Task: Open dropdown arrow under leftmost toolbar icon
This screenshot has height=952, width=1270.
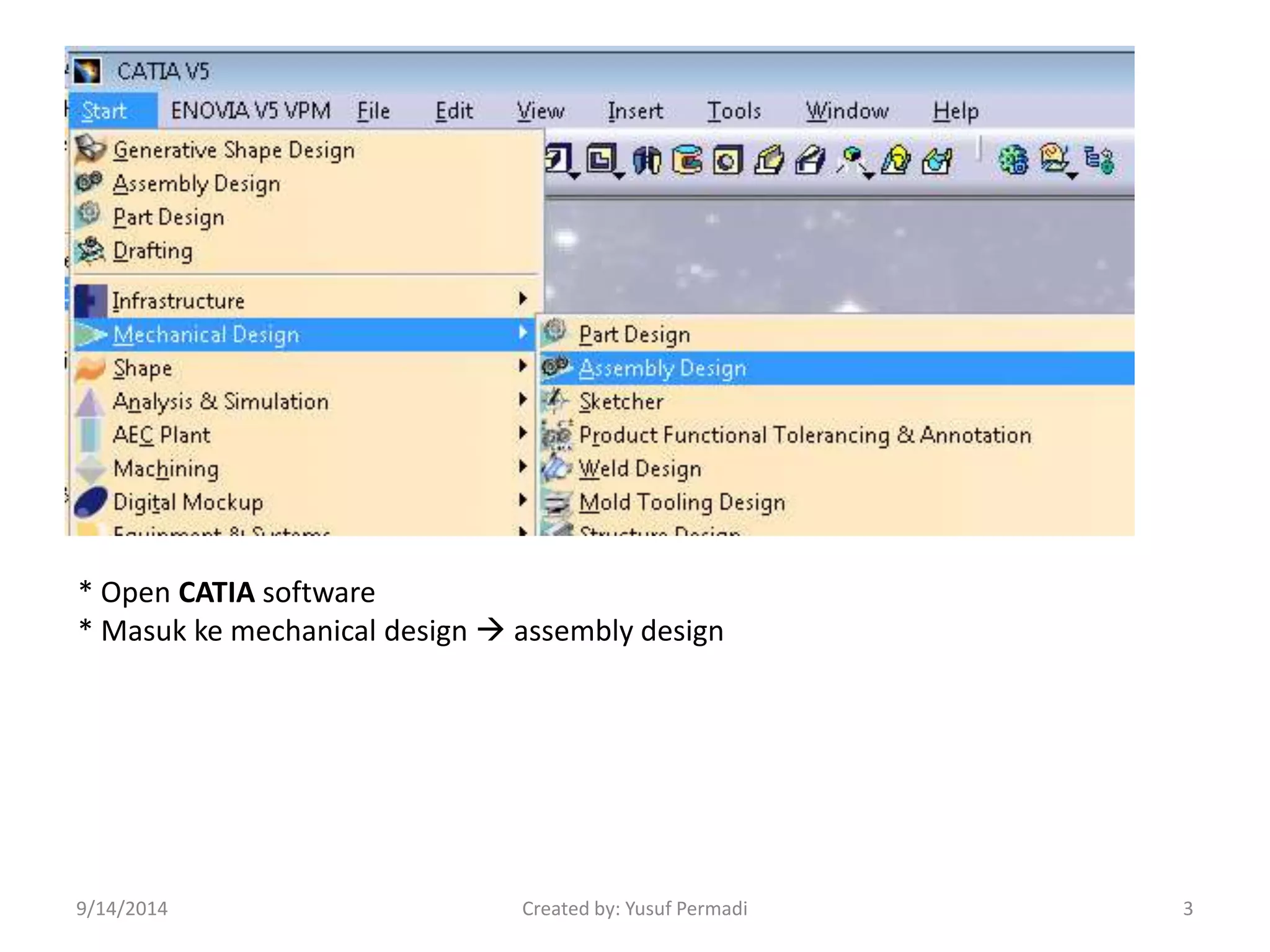Action: (x=575, y=177)
